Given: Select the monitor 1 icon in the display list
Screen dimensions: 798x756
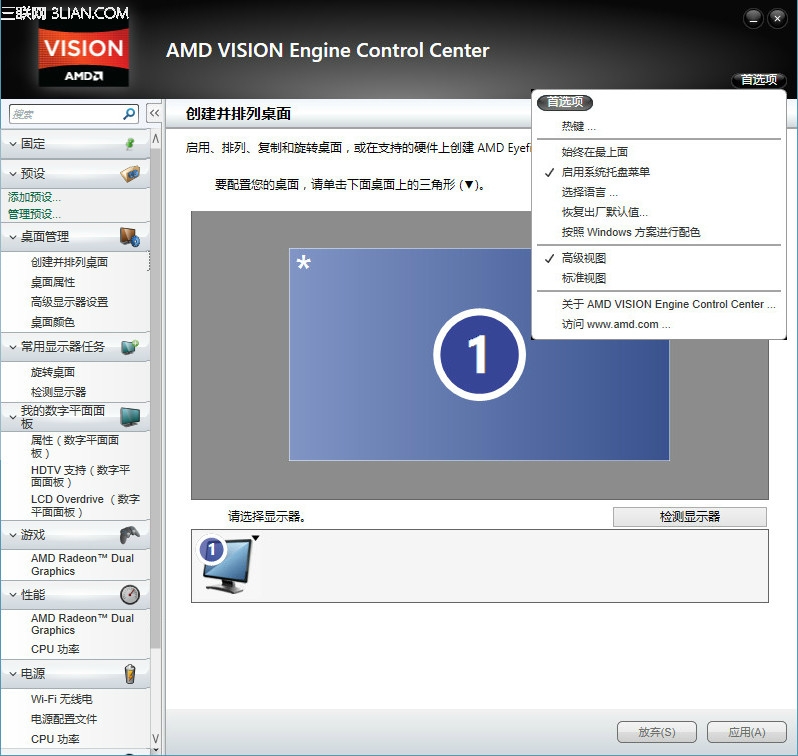Looking at the screenshot, I should [x=228, y=565].
